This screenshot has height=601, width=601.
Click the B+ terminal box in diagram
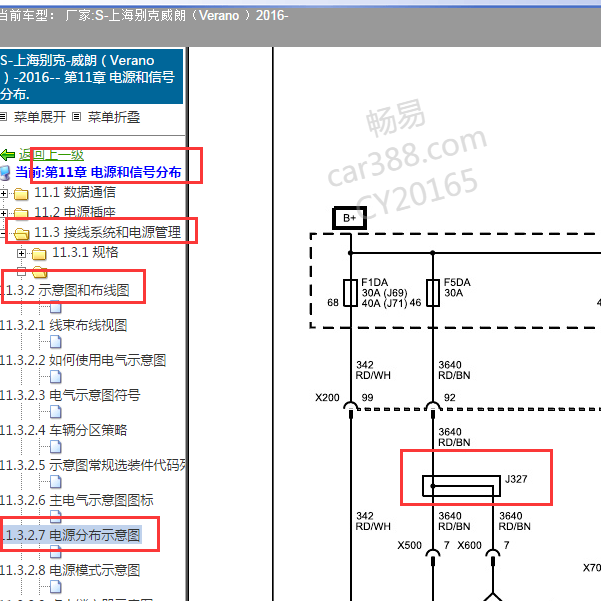[349, 218]
